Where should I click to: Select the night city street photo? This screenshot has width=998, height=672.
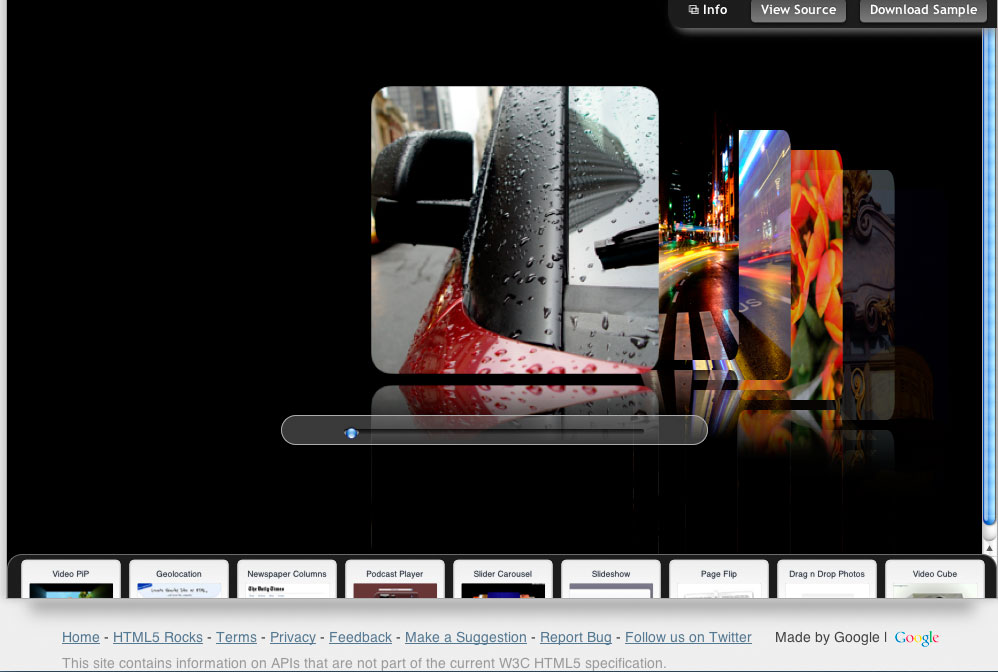click(697, 245)
